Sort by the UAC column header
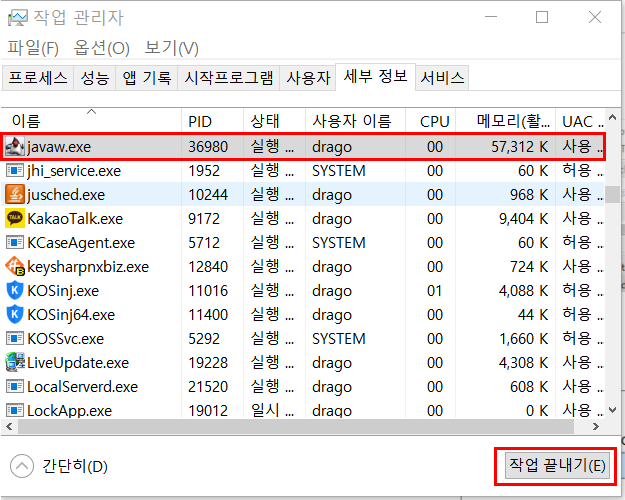The width and height of the screenshot is (625, 500). tap(580, 120)
